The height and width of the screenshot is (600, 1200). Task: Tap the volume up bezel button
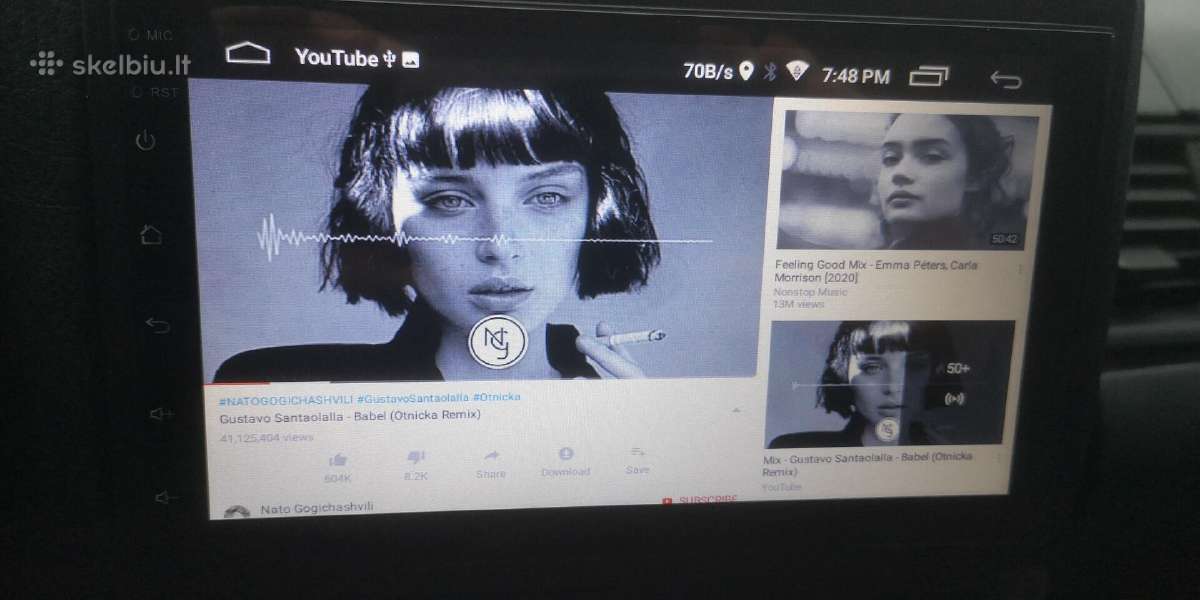(x=161, y=413)
